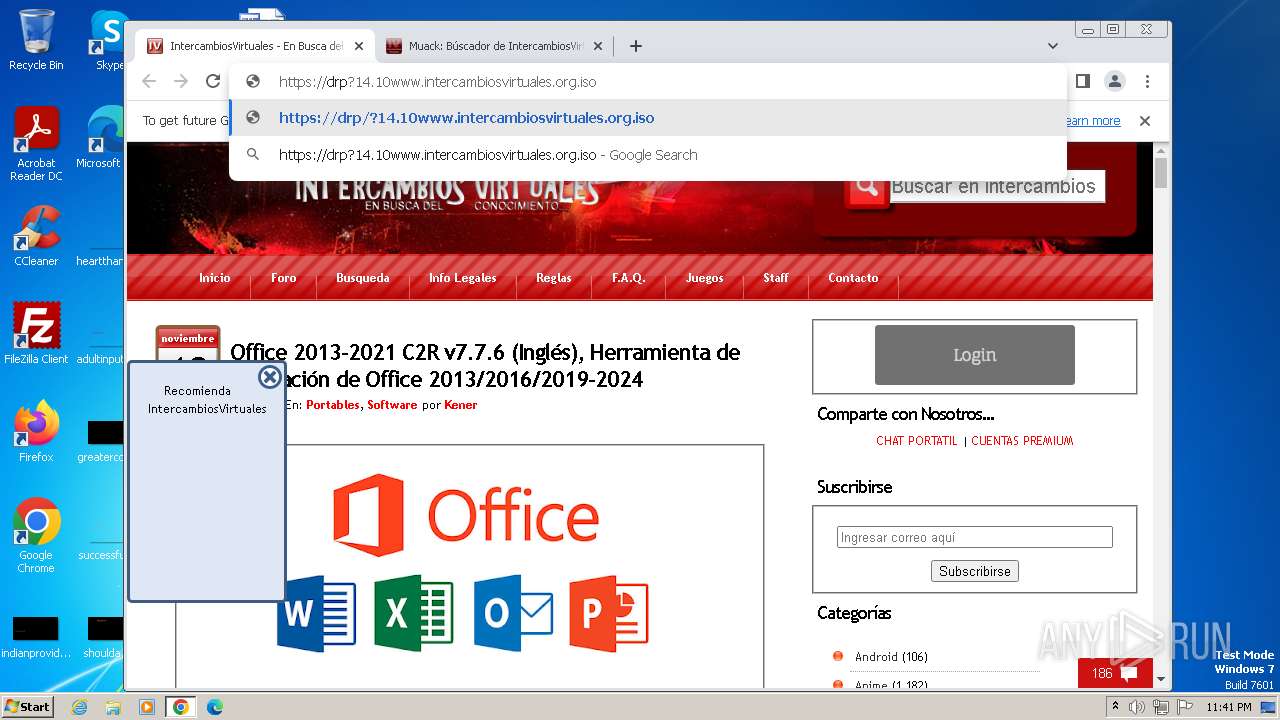The width and height of the screenshot is (1280, 720).
Task: Open the CCleaner desktop icon
Action: 36,236
